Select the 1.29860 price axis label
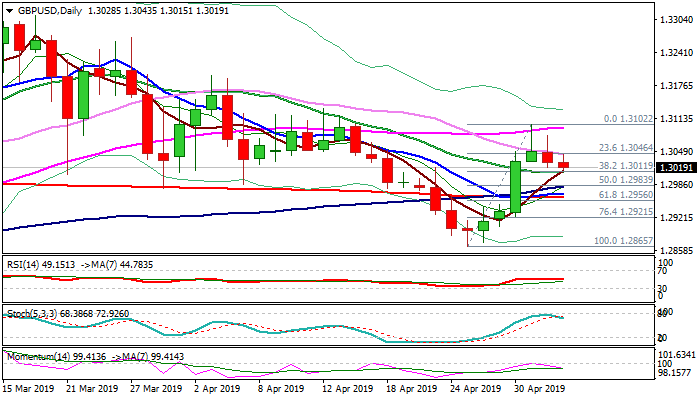Viewport: 700px width, 400px height. [x=676, y=184]
